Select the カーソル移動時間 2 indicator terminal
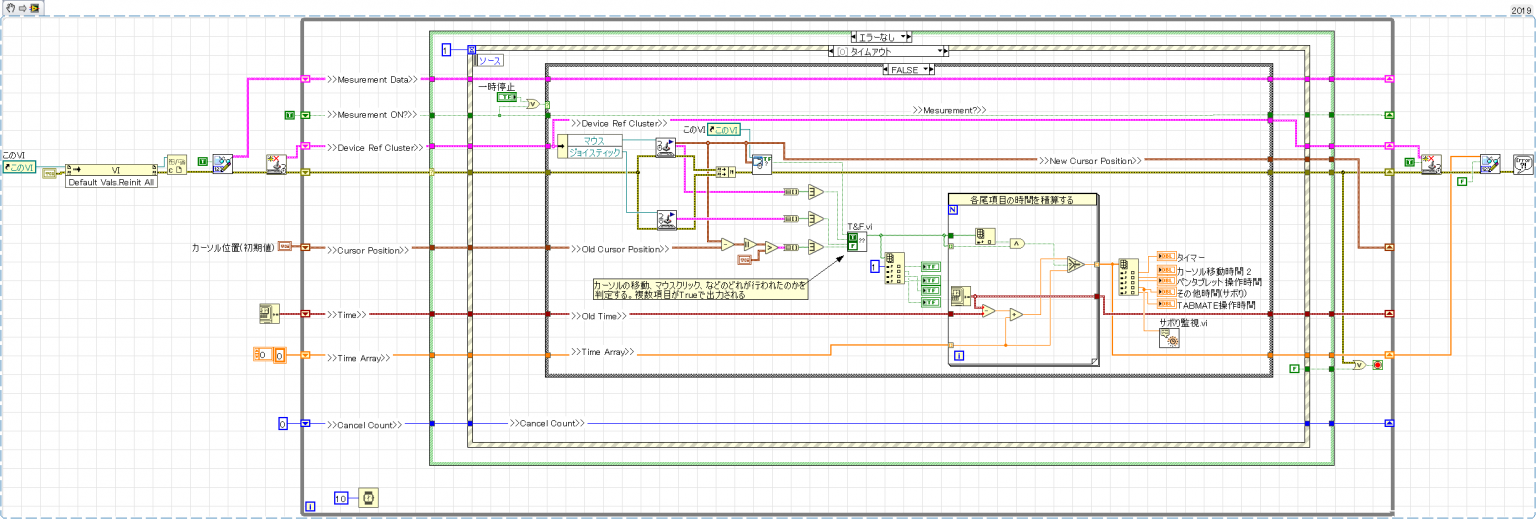This screenshot has height=519, width=1536. pos(1166,268)
